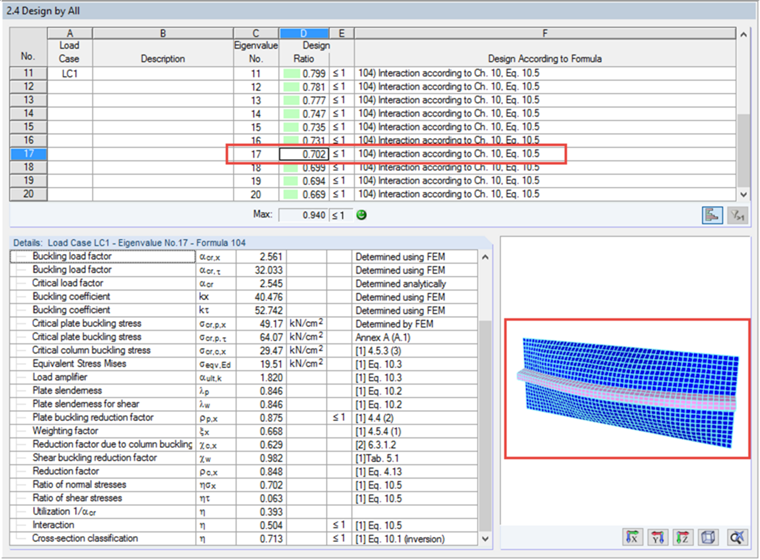Select the first Buckling load factor row
This screenshot has width=760, height=560.
244,256
